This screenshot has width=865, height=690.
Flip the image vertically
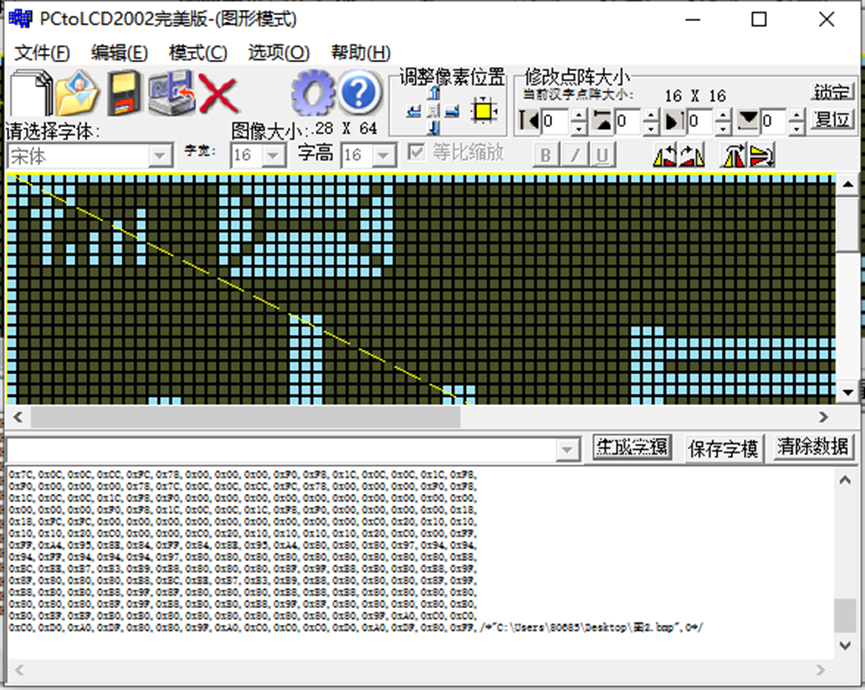pyautogui.click(x=762, y=155)
